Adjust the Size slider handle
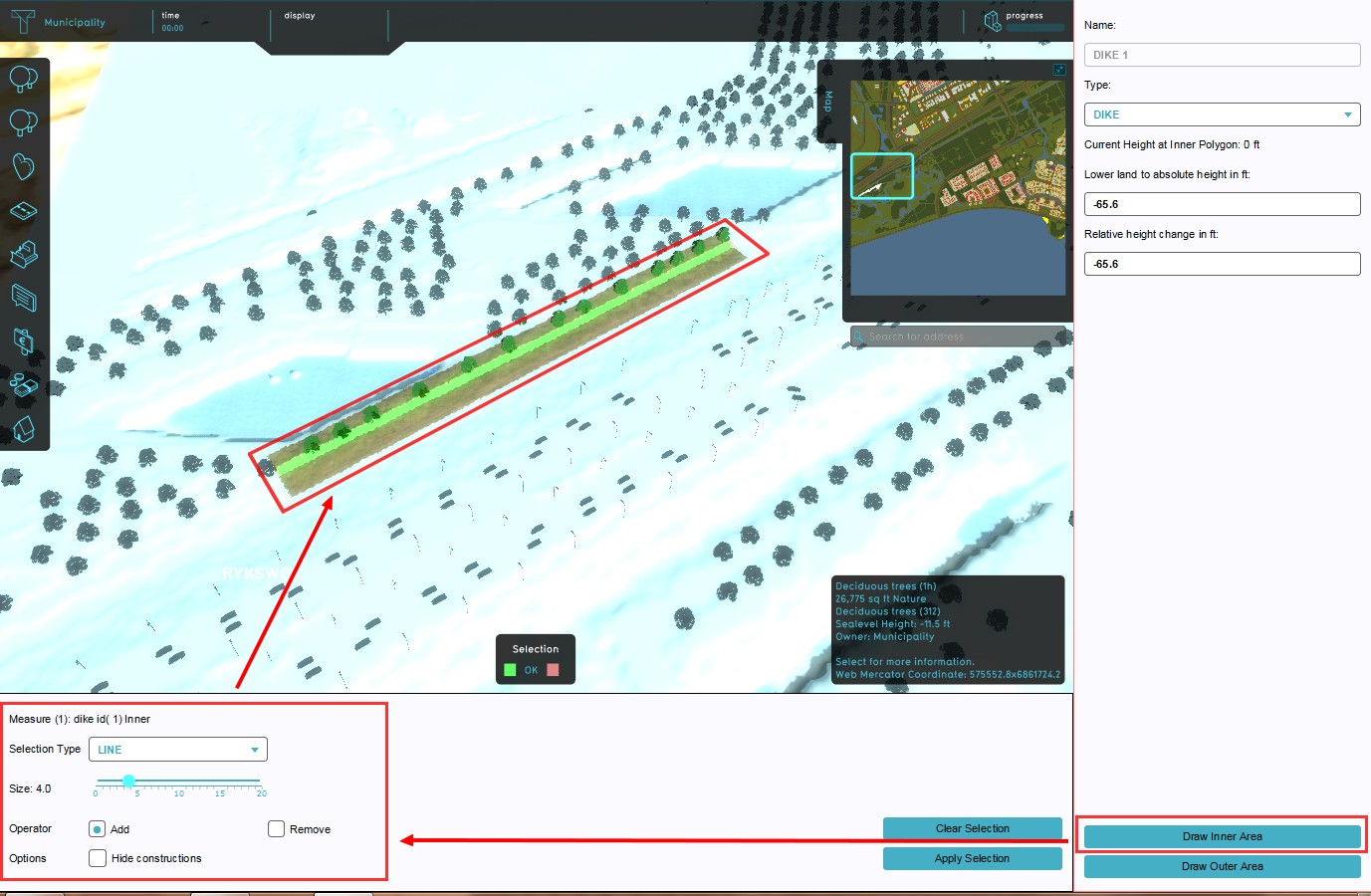This screenshot has height=896, width=1371. click(x=128, y=782)
